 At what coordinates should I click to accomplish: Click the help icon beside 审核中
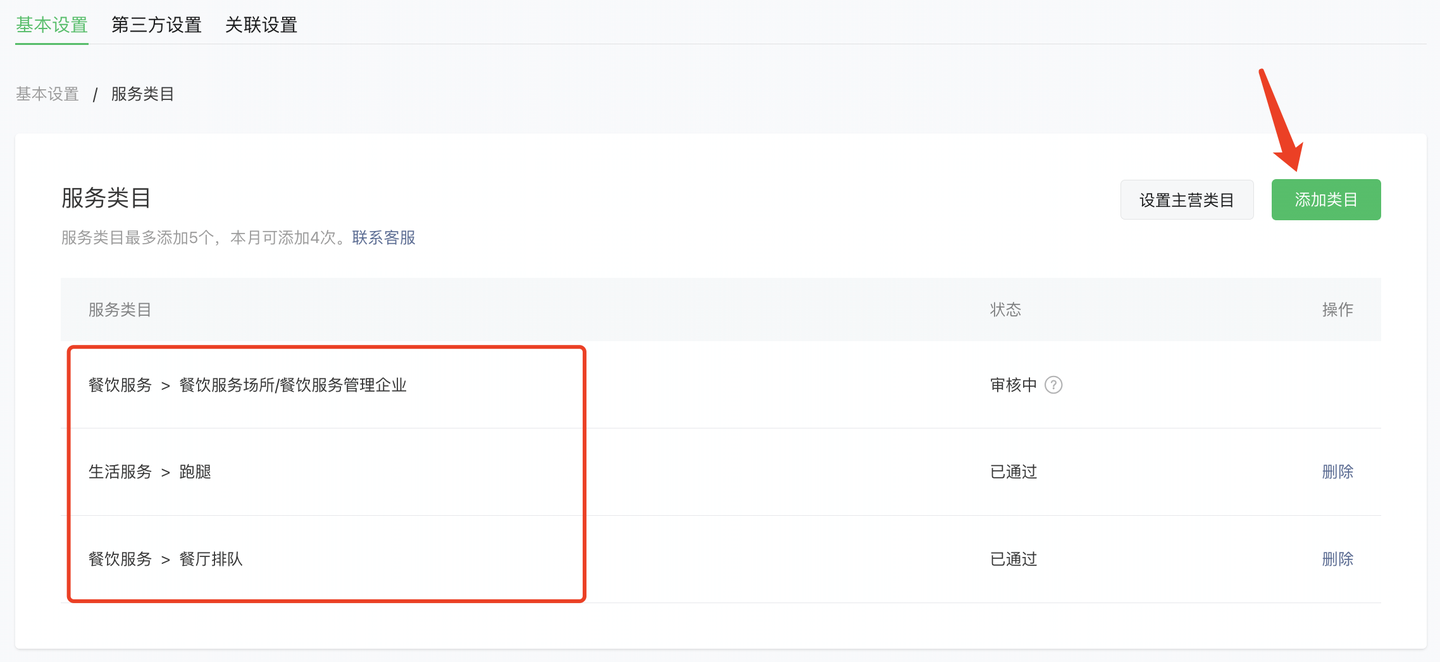click(1053, 385)
